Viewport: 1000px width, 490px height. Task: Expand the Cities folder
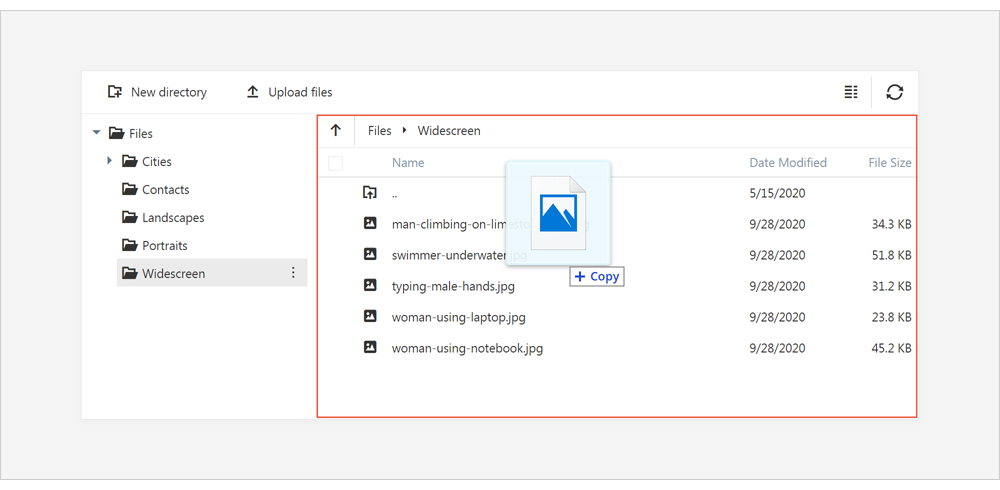(x=110, y=161)
